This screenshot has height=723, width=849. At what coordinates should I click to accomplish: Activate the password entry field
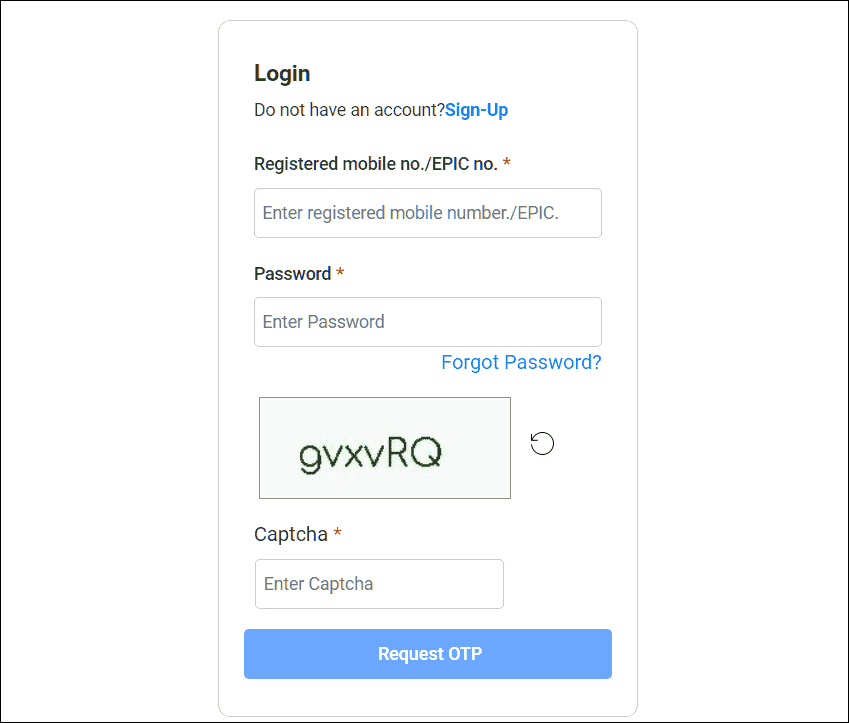pyautogui.click(x=428, y=322)
